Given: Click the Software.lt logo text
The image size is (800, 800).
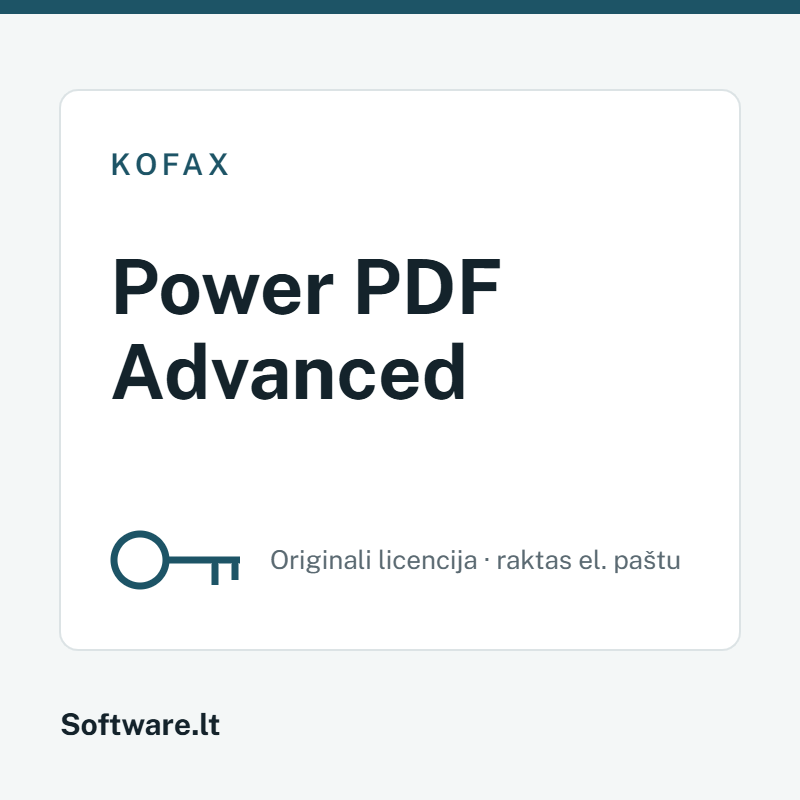Looking at the screenshot, I should [140, 724].
